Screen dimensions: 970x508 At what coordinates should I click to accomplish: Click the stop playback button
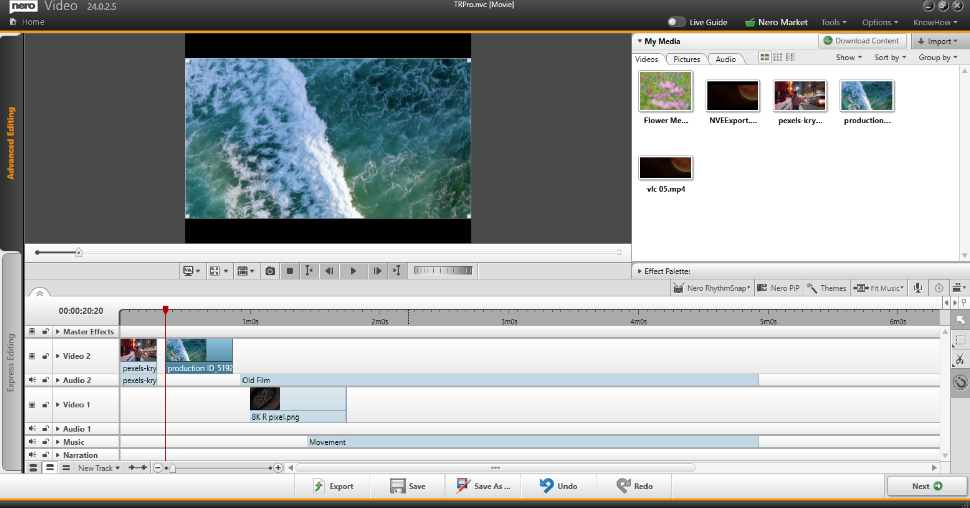coord(290,271)
